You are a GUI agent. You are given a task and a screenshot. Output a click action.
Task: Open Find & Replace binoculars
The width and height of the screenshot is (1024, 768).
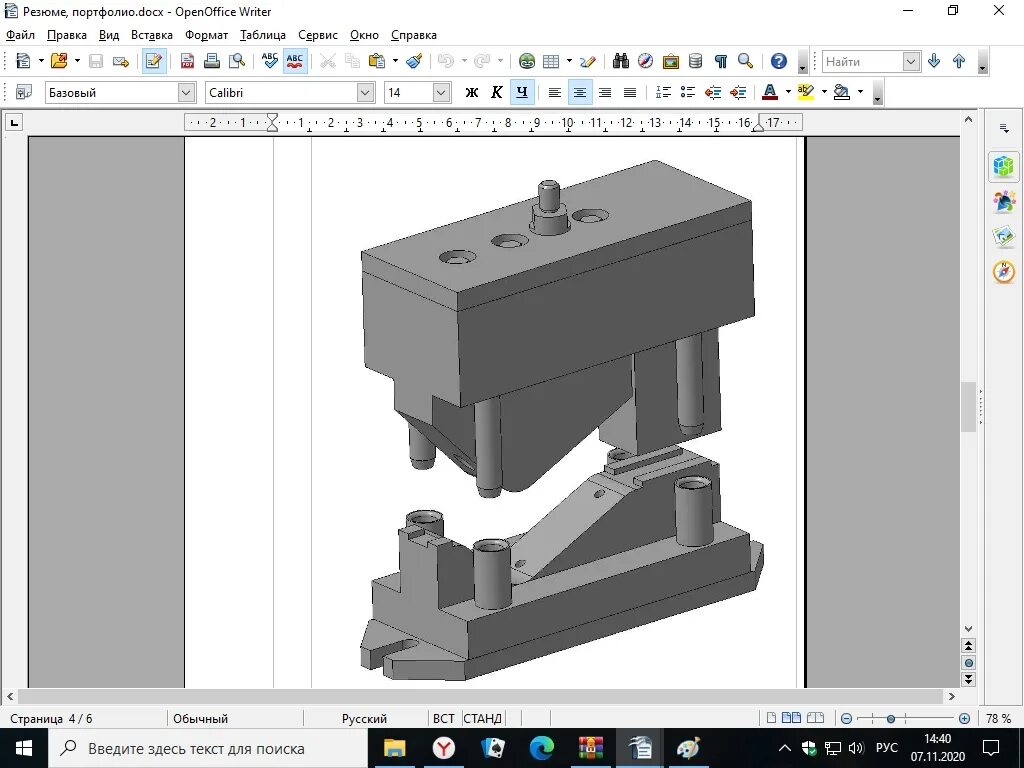(x=620, y=61)
